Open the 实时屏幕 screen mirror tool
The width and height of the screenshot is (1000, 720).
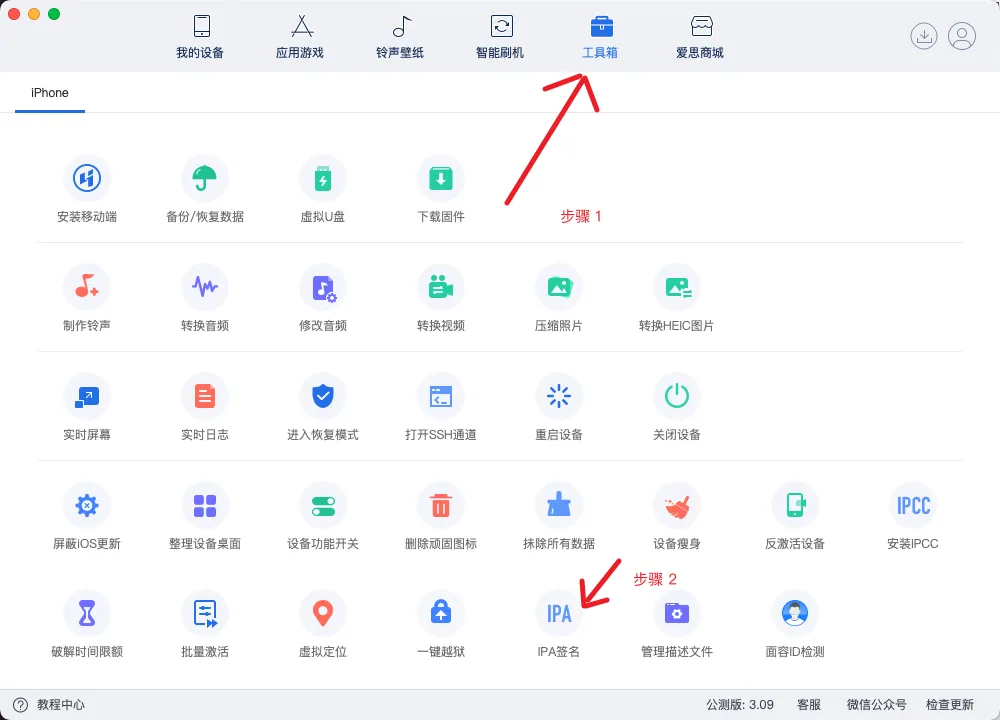87,397
